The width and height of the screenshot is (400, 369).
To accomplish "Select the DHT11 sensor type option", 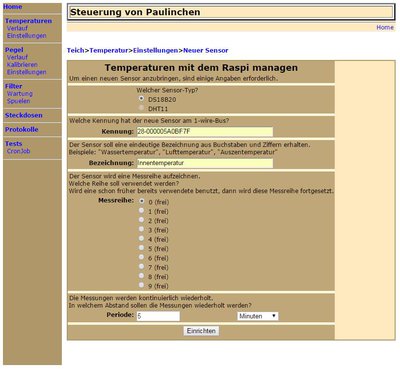I will click(x=142, y=108).
